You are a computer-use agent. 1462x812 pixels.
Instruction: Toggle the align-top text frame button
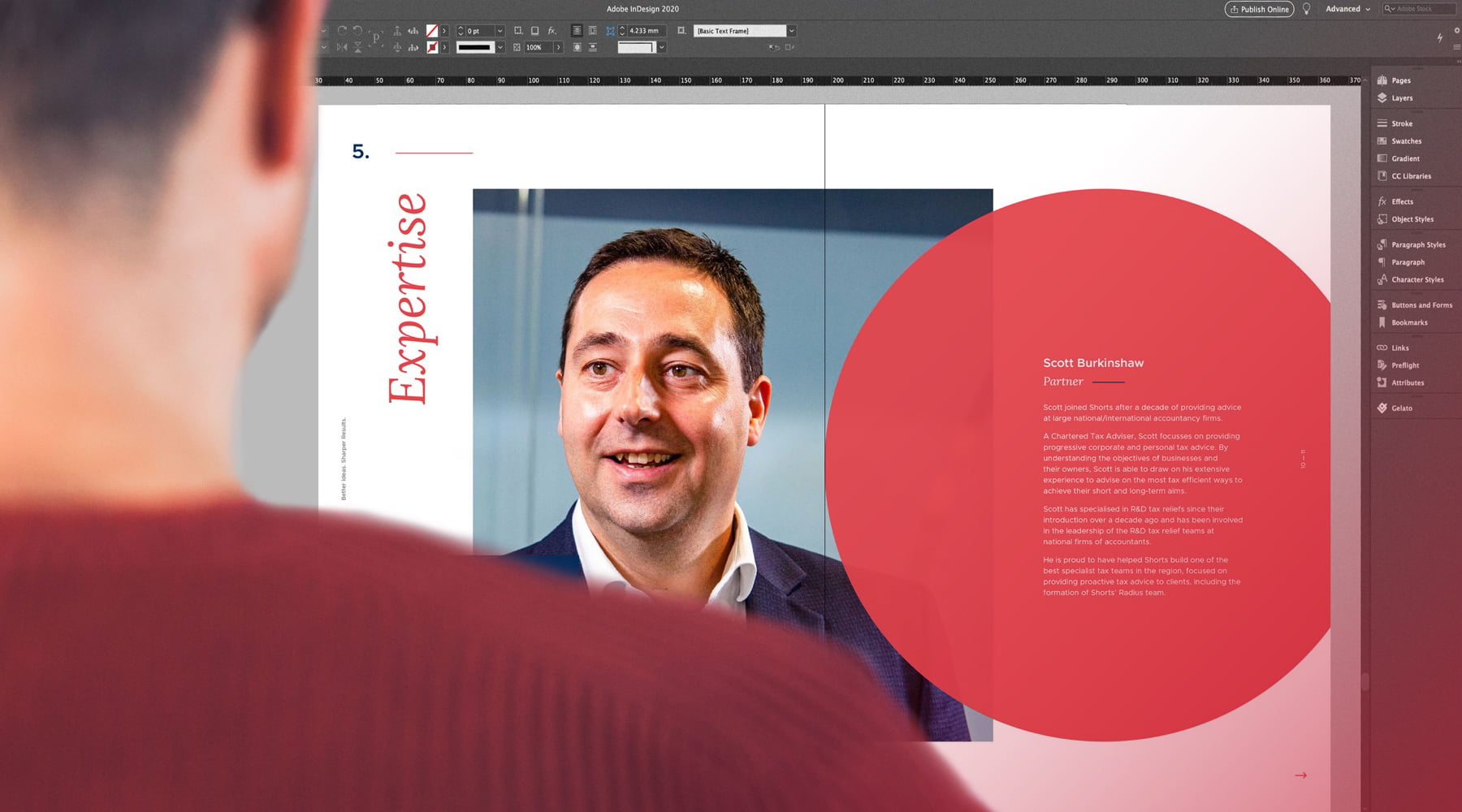pyautogui.click(x=577, y=31)
